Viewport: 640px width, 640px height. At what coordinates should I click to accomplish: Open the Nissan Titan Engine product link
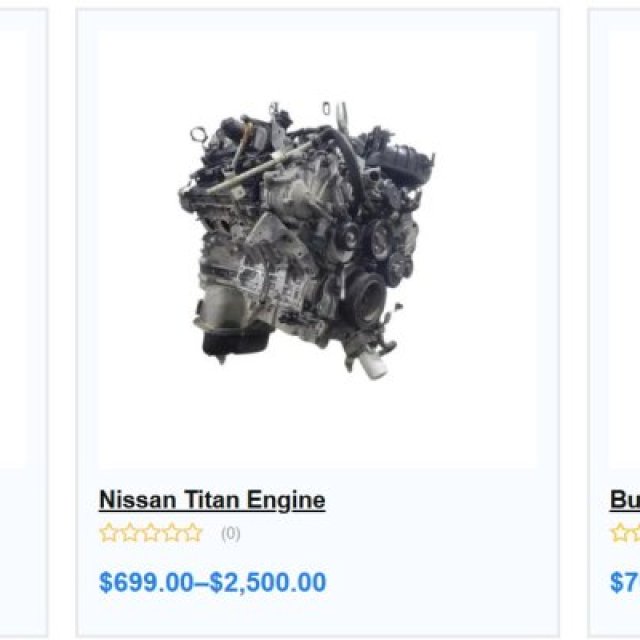pyautogui.click(x=212, y=500)
